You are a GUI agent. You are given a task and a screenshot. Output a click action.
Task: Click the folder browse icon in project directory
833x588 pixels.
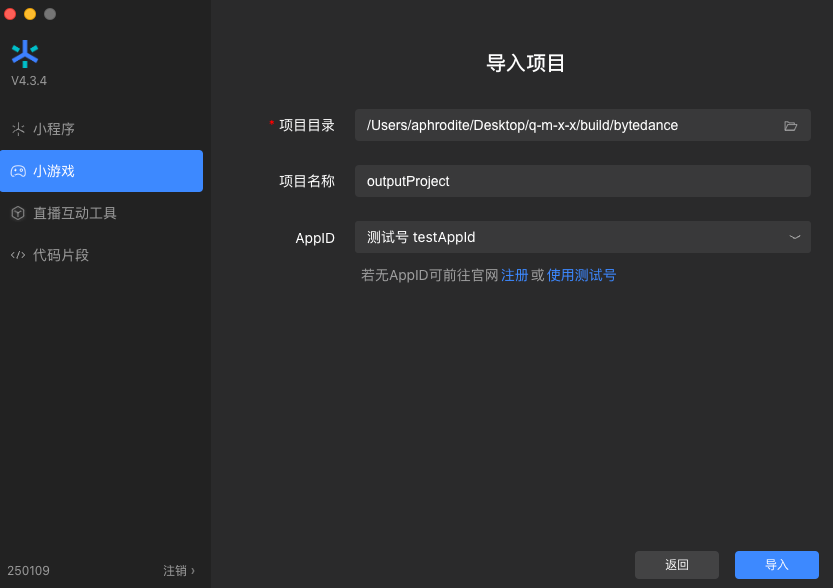pyautogui.click(x=790, y=126)
